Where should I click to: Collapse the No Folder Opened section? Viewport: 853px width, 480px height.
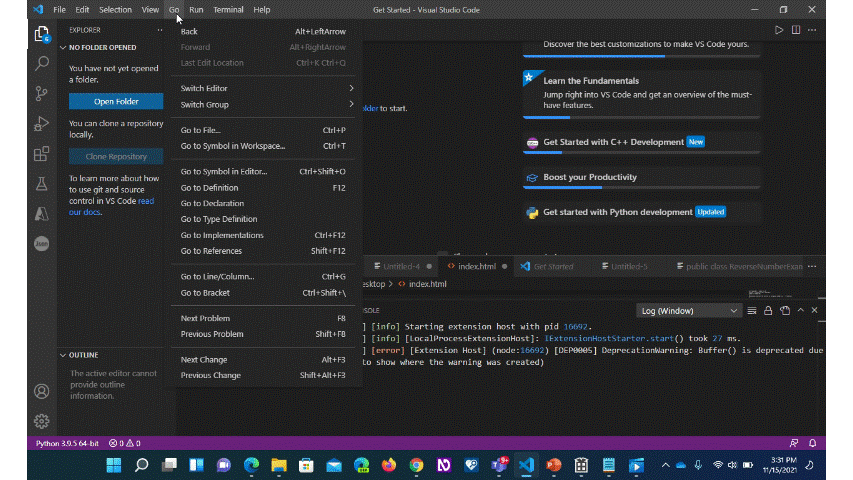[112, 47]
